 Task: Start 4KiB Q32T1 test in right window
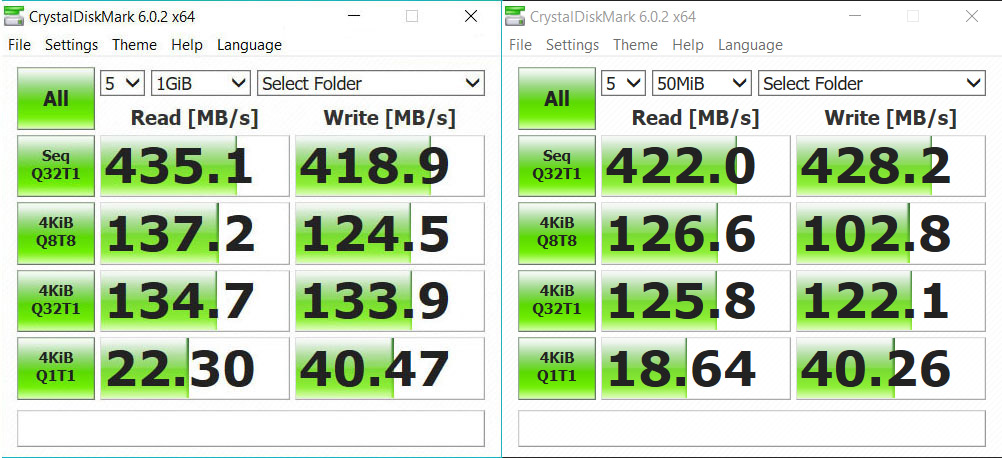point(557,300)
